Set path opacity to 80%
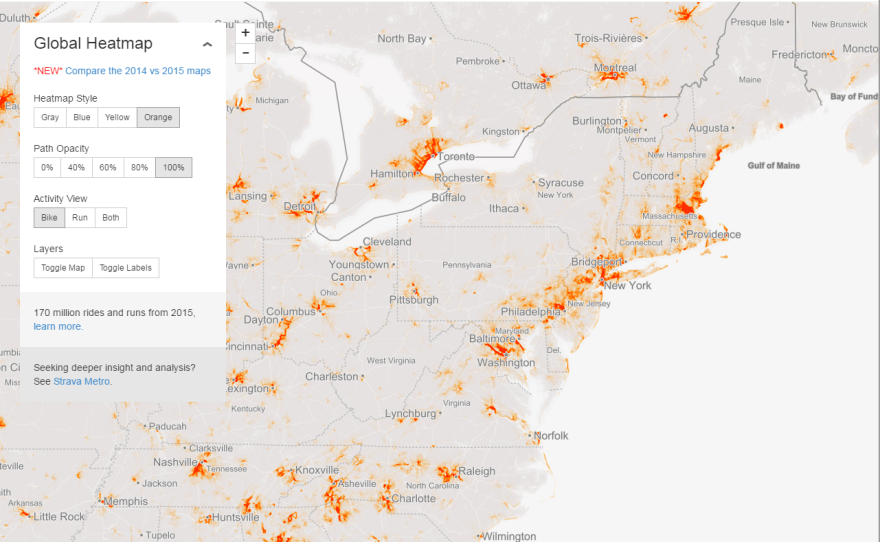880x542 pixels. [x=139, y=167]
